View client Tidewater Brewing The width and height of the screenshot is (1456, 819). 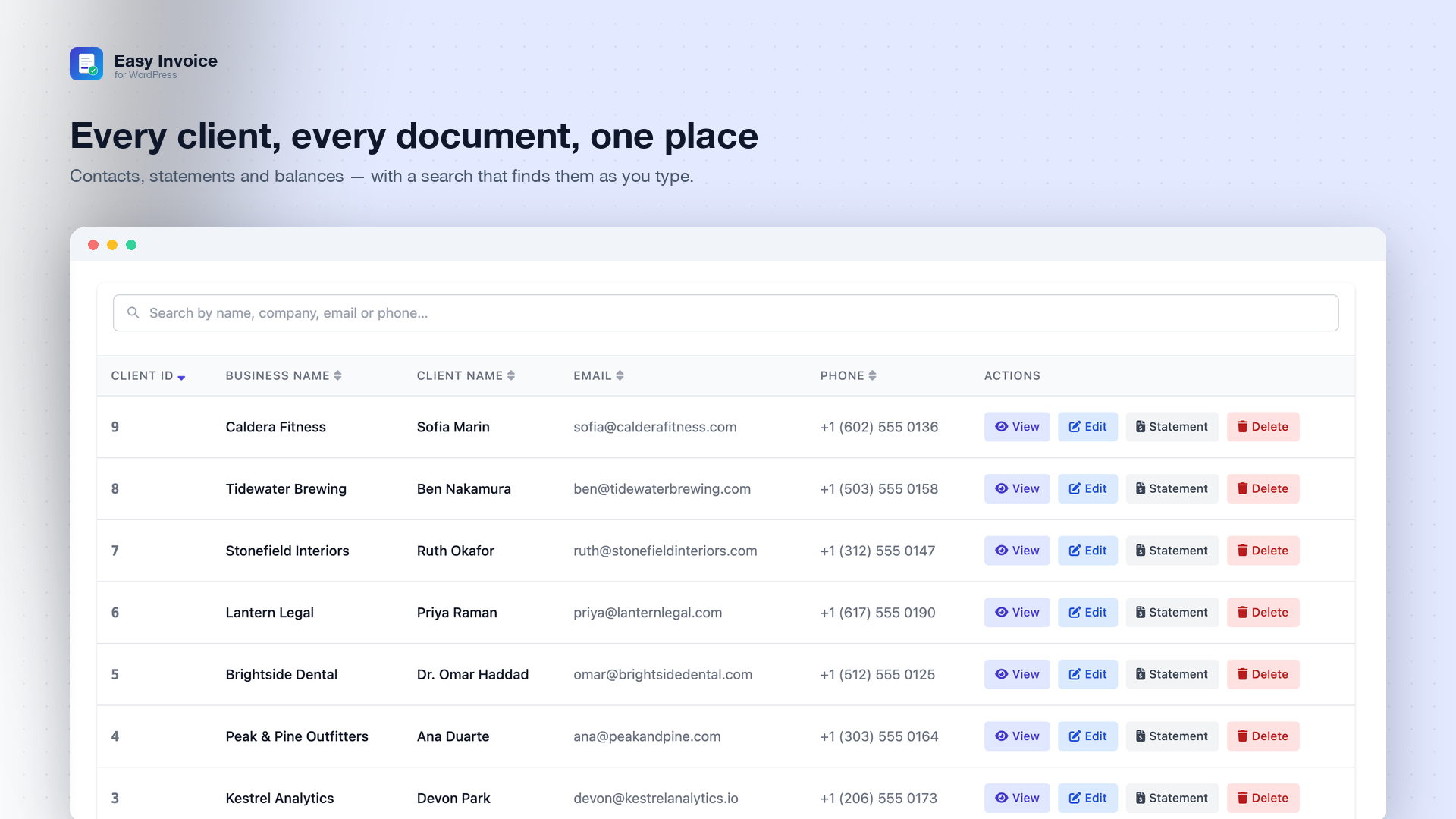pos(1017,489)
